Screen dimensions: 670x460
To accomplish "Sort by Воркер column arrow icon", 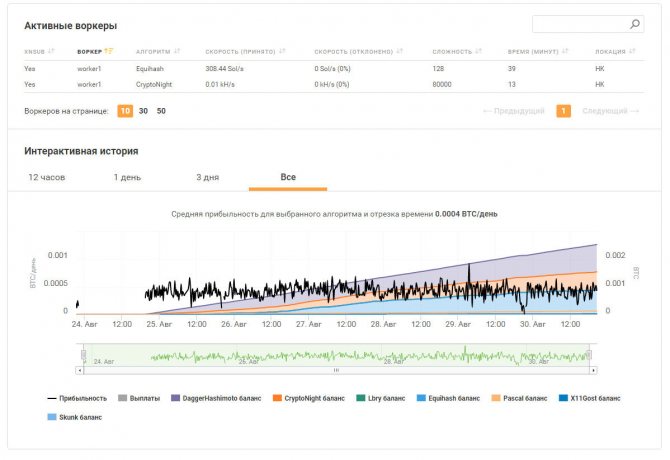I will coord(109,51).
